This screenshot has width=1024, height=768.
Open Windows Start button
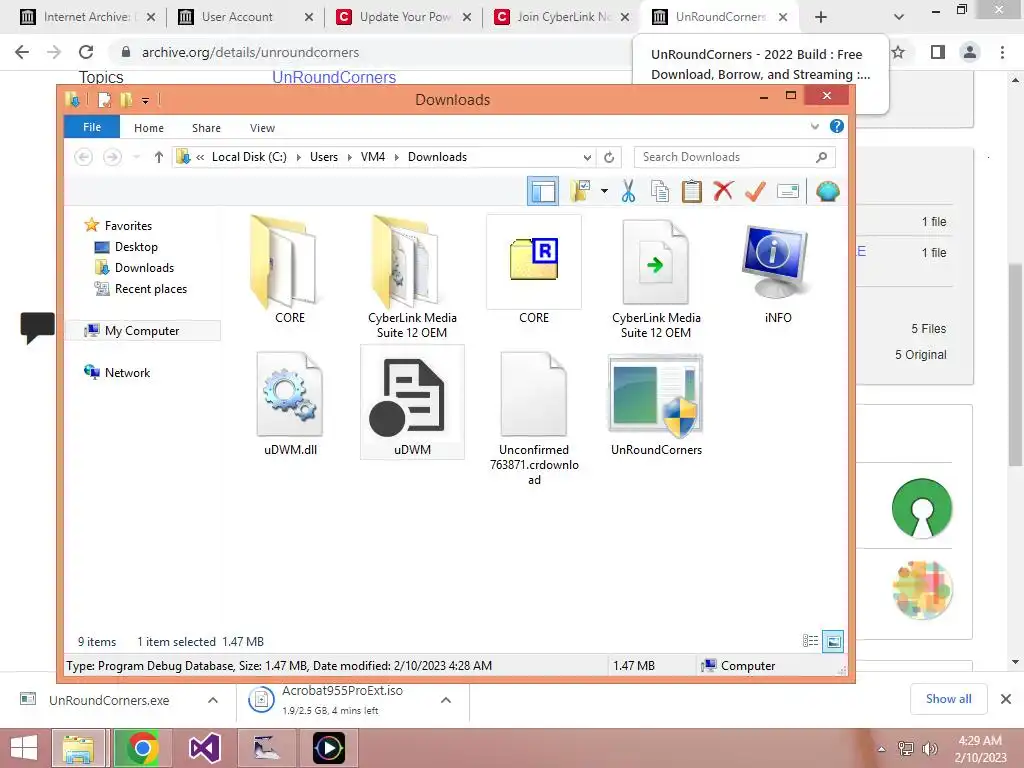[24, 748]
